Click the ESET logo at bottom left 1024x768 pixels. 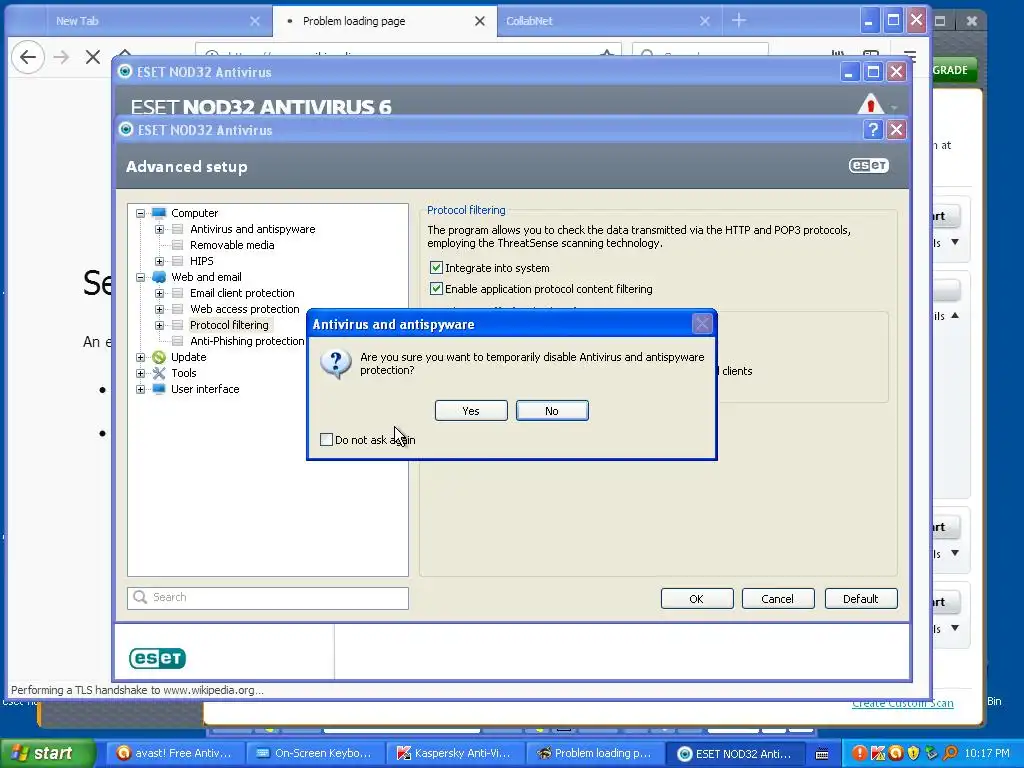(x=157, y=658)
